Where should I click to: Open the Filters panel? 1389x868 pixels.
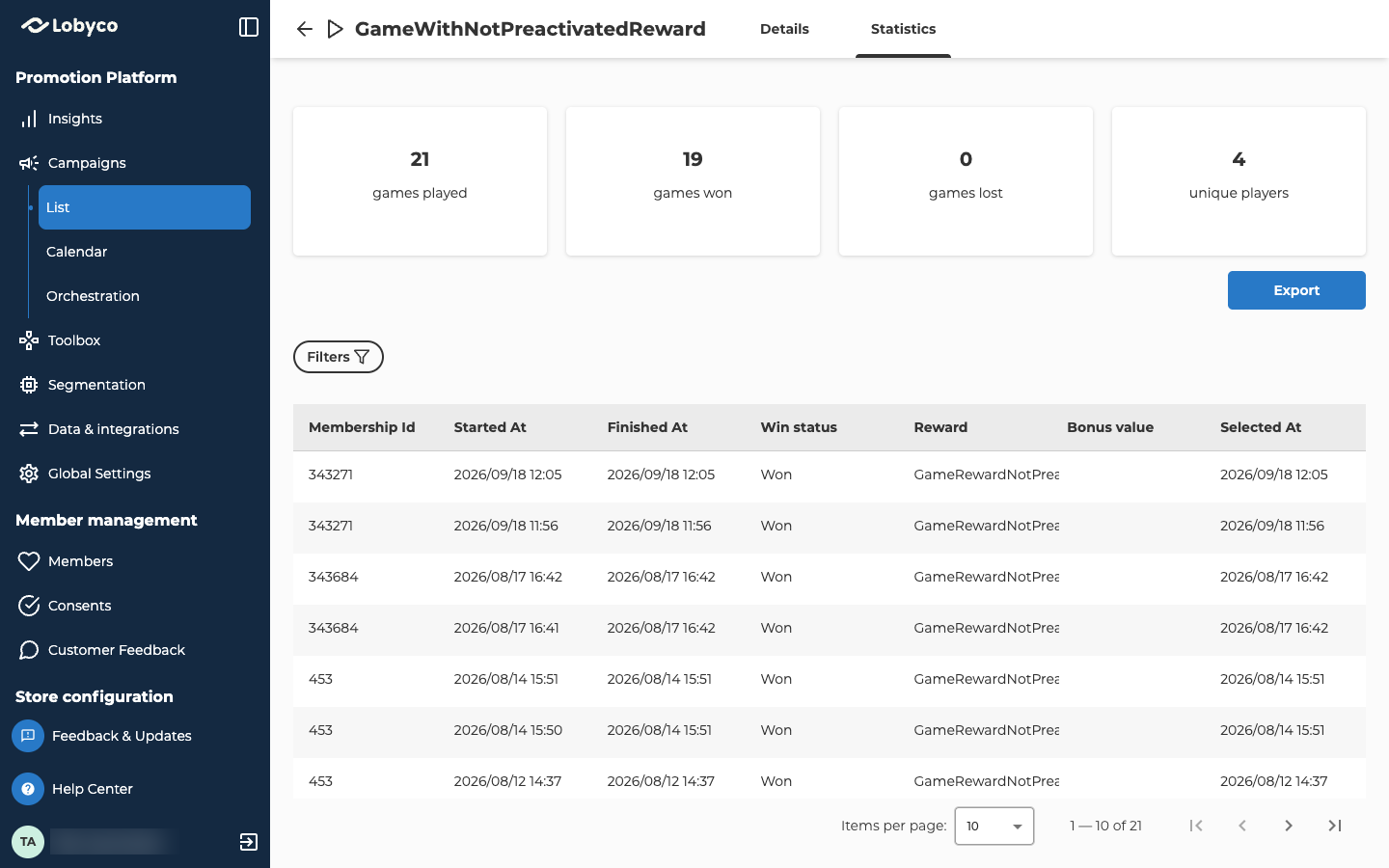pyautogui.click(x=339, y=357)
